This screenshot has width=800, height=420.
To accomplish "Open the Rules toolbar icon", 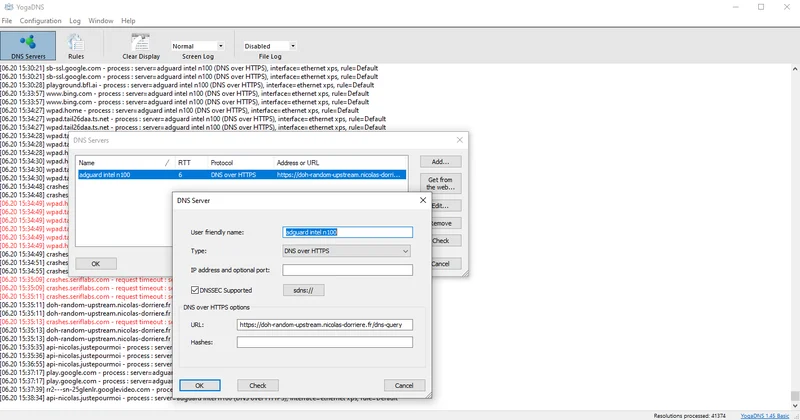I will (76, 46).
